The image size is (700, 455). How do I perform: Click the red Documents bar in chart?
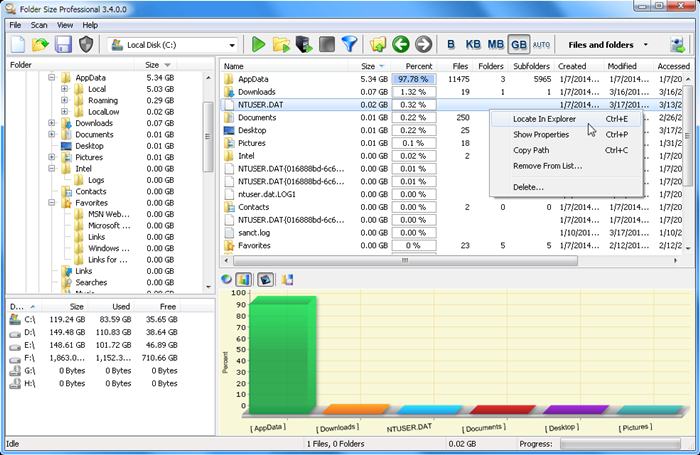click(502, 409)
